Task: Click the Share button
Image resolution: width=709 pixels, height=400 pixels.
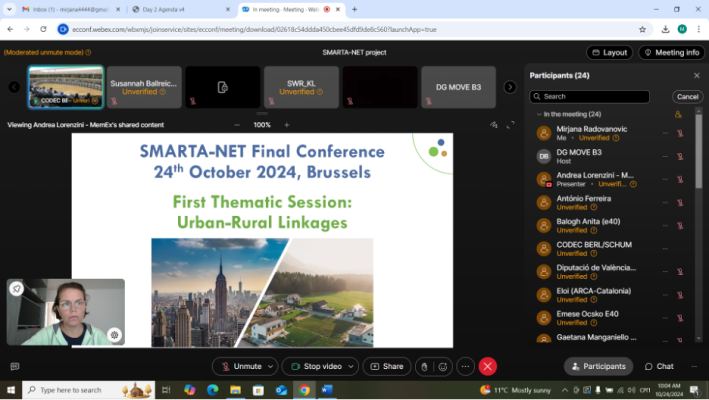Action: 387,367
